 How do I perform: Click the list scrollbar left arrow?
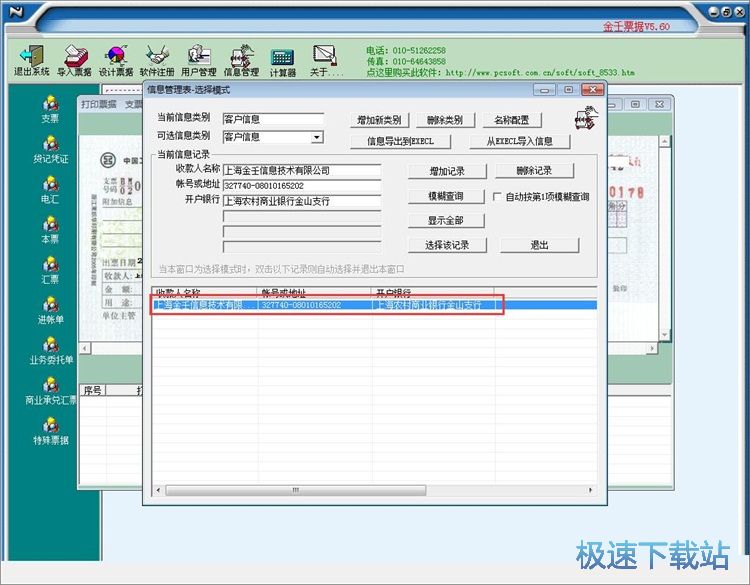pyautogui.click(x=159, y=490)
